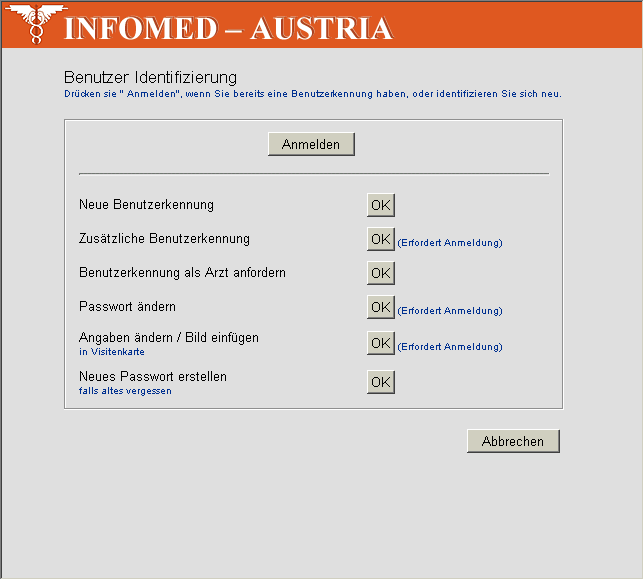The height and width of the screenshot is (580, 644).
Task: Click '(Erfordert Anmeldung)' in Angaben ändern row
Action: click(x=450, y=347)
